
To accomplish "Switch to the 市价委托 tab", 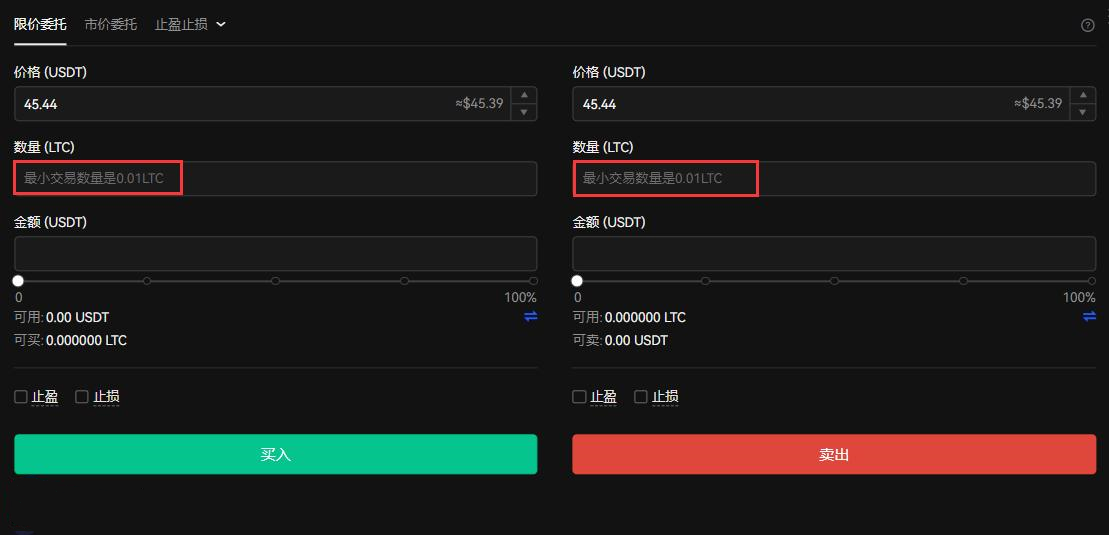I will click(x=111, y=24).
